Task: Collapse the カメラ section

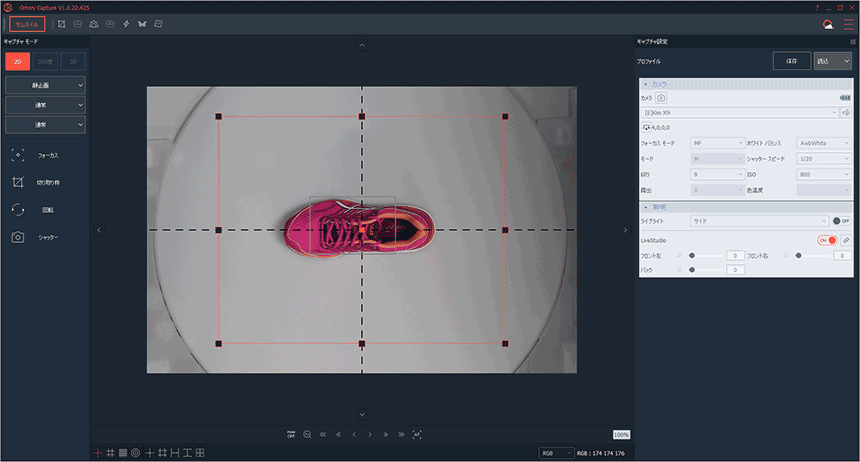Action: tap(646, 84)
